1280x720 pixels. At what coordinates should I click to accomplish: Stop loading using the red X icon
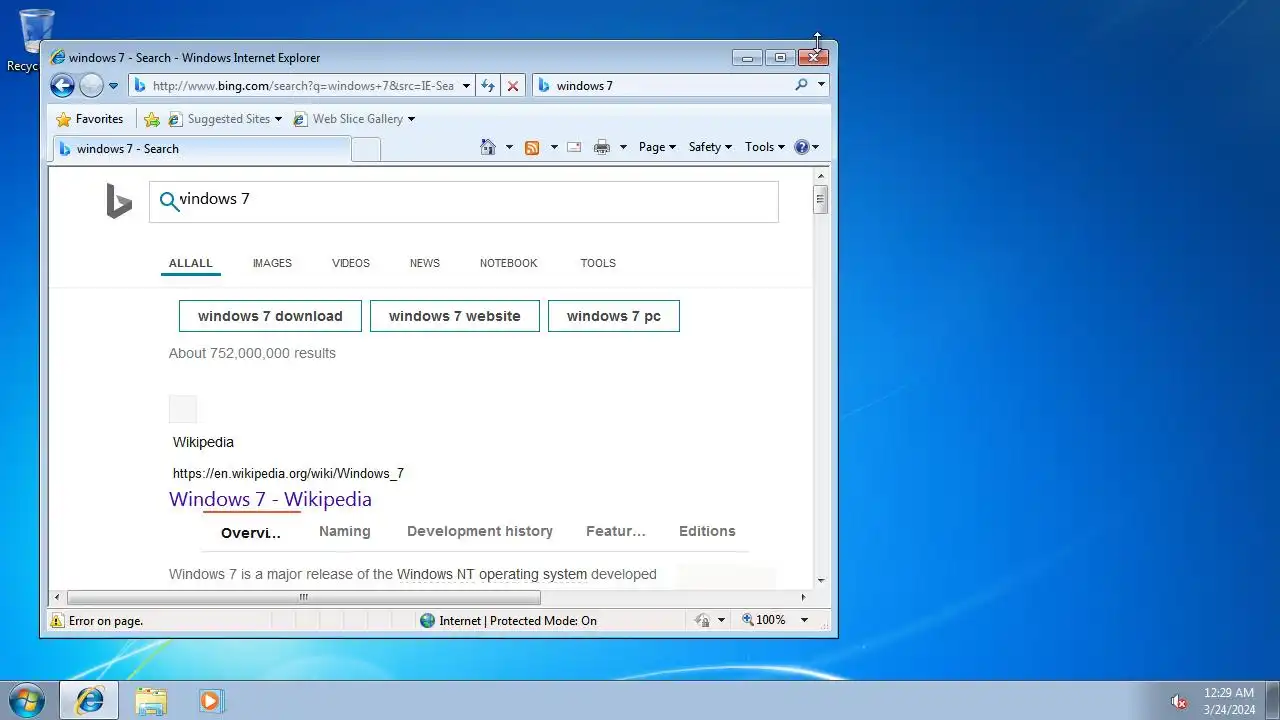pyautogui.click(x=513, y=86)
